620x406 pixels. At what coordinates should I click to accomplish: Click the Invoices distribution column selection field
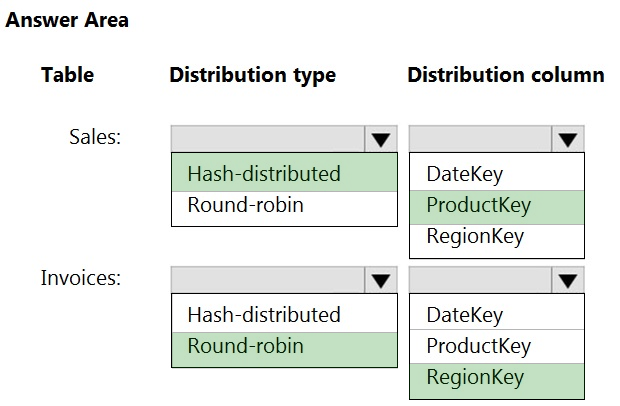point(480,280)
